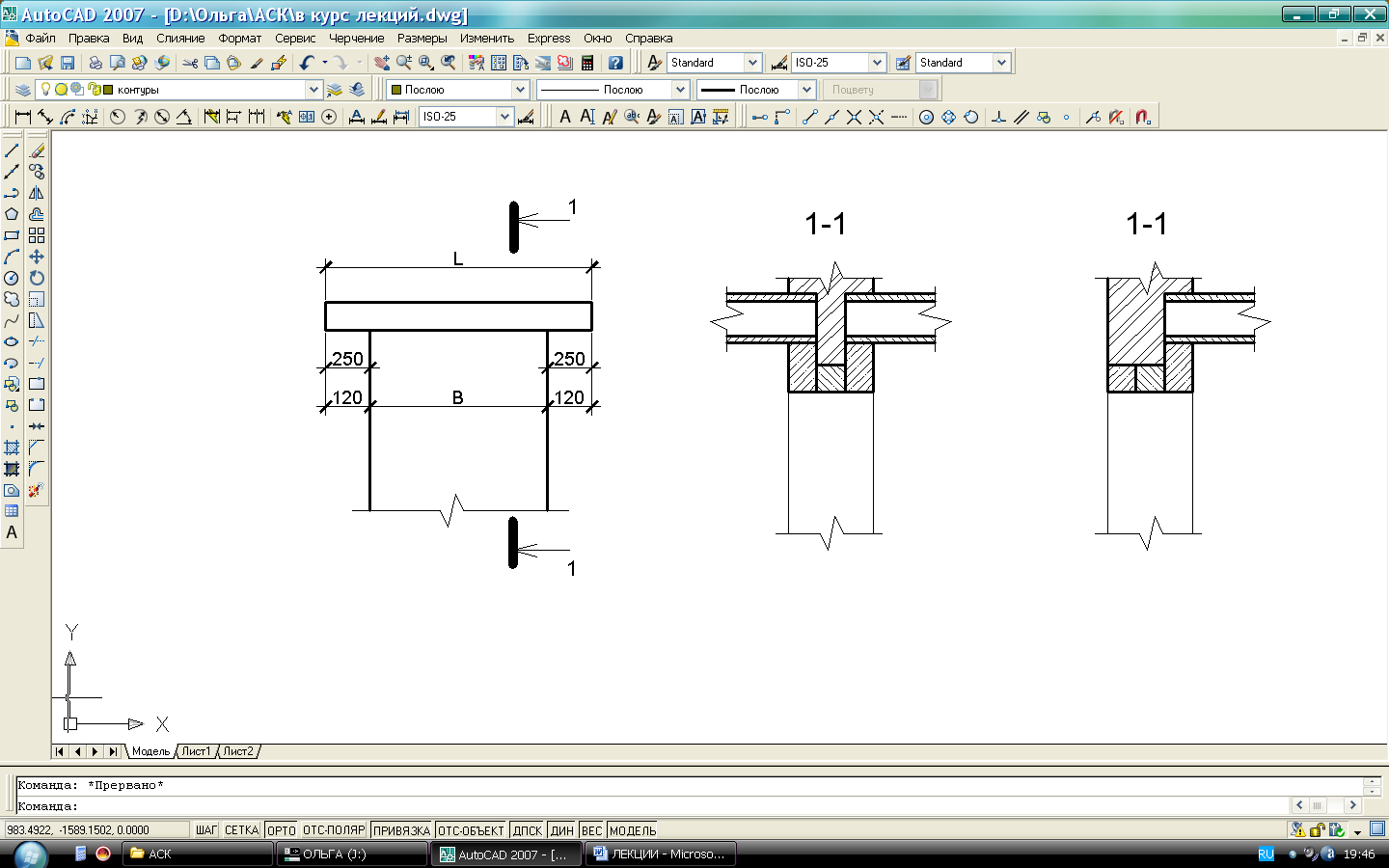Toggle СЕТКА grid display

click(x=241, y=830)
